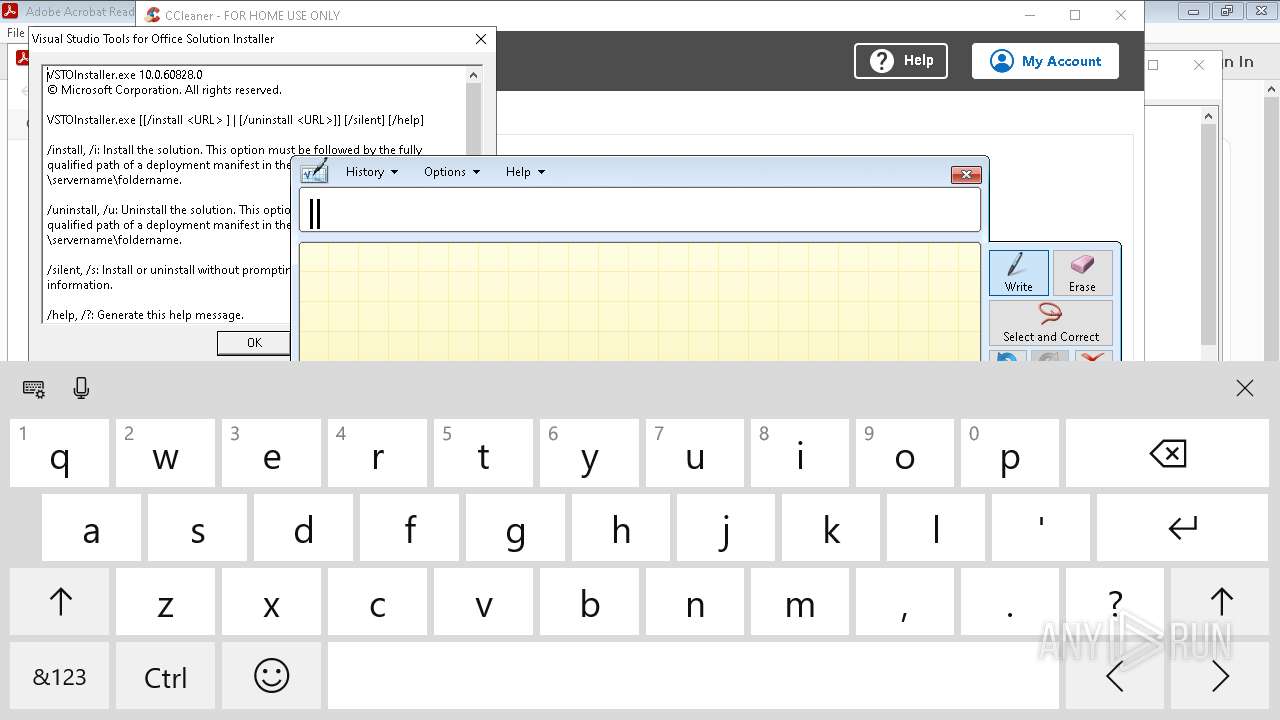Choose the Select and Correct lasso tool

[1051, 323]
